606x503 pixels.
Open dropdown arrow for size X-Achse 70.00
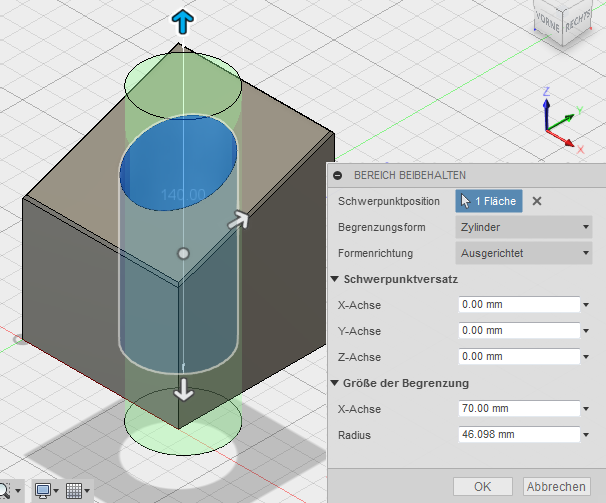tap(586, 409)
